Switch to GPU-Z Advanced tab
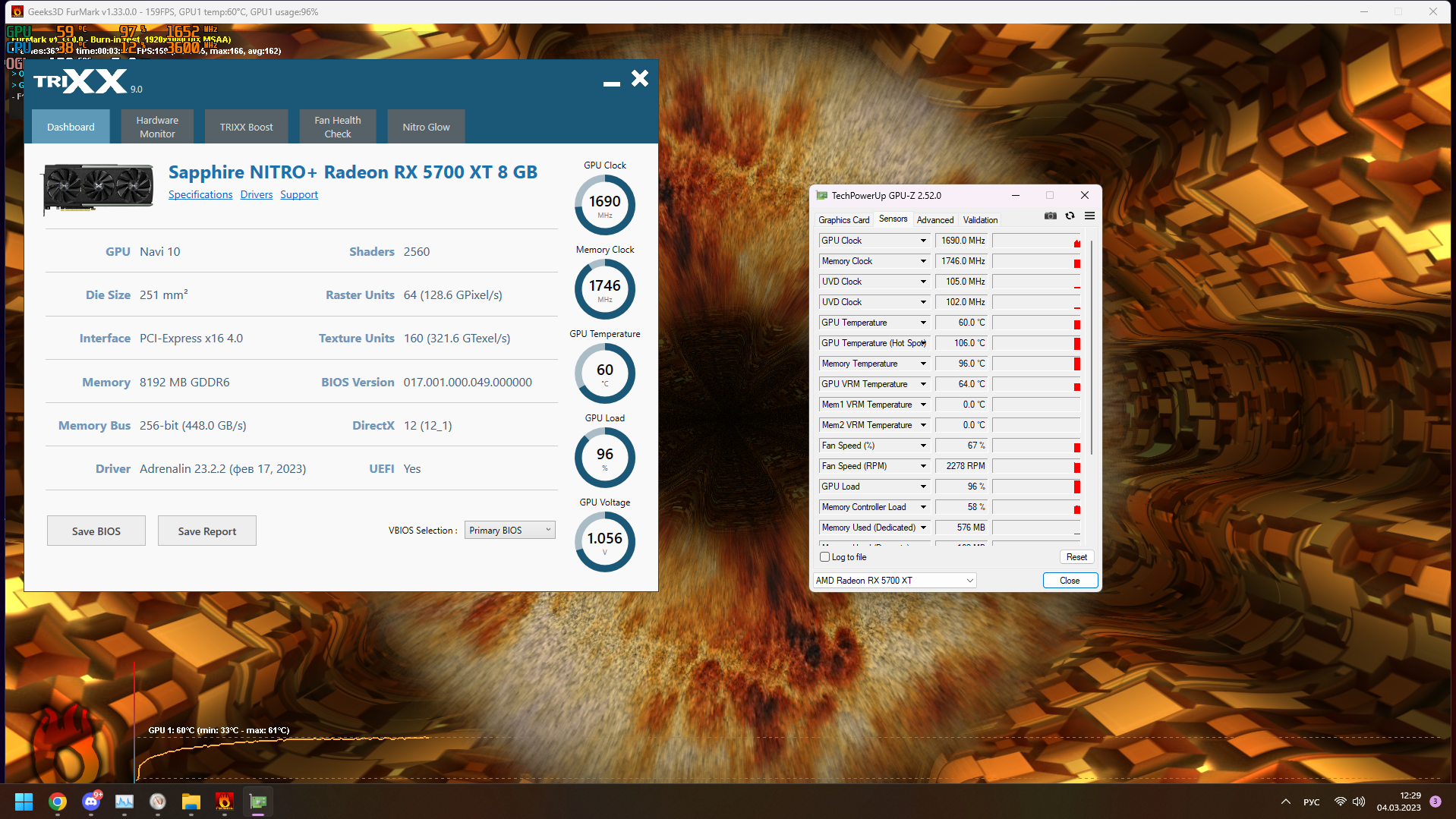Screen dimensions: 1456x819 [x=935, y=220]
